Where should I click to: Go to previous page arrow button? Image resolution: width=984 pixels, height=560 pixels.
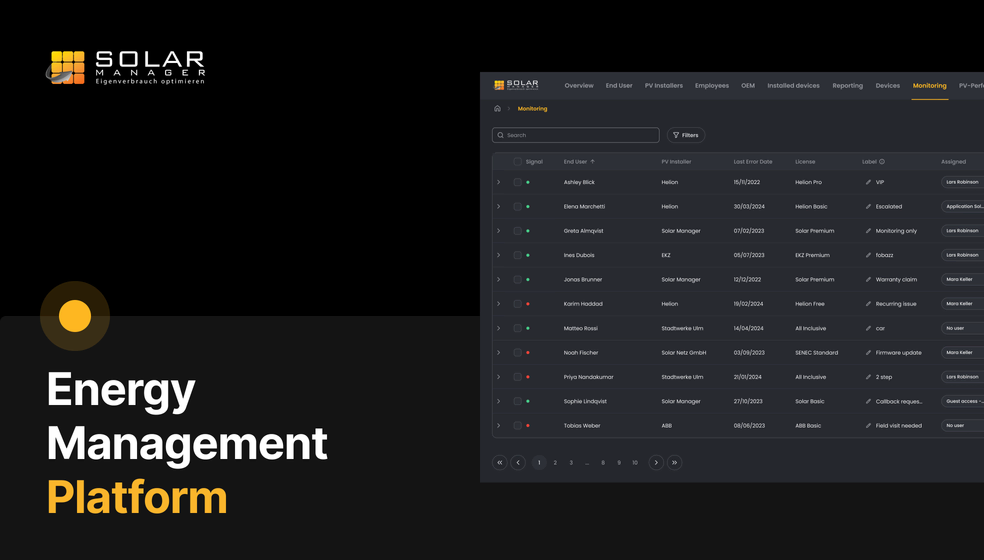[518, 463]
